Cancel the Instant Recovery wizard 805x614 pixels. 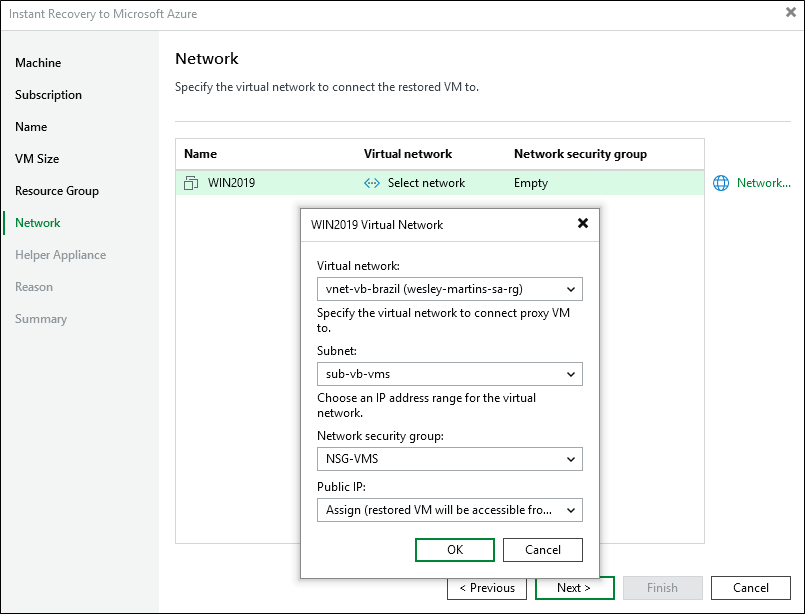tap(750, 588)
